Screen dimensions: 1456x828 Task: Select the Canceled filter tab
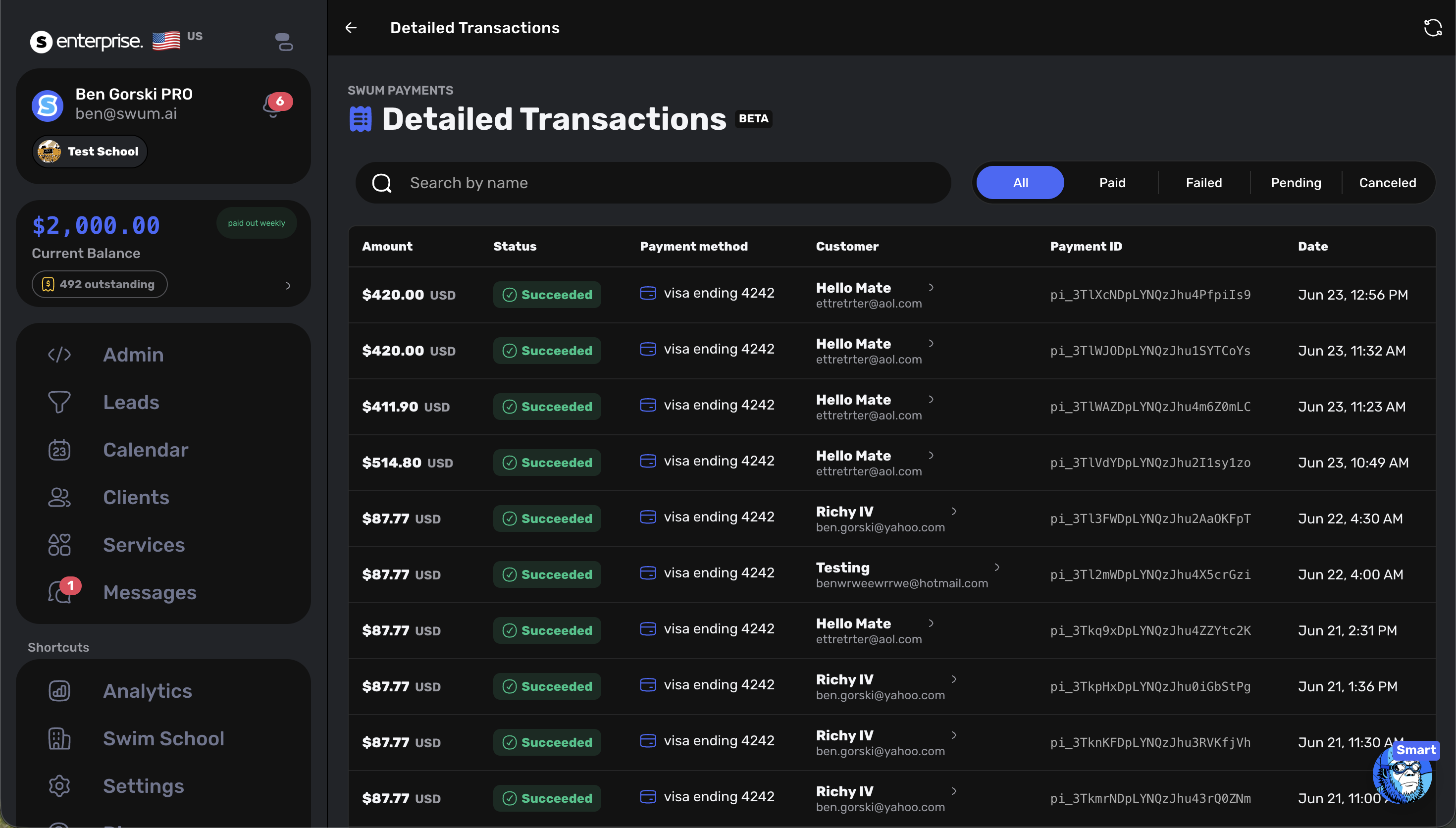pyautogui.click(x=1387, y=183)
